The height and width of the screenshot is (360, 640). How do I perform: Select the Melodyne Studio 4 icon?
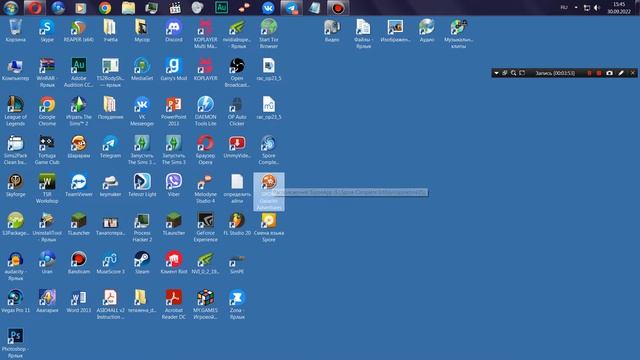[x=205, y=189]
